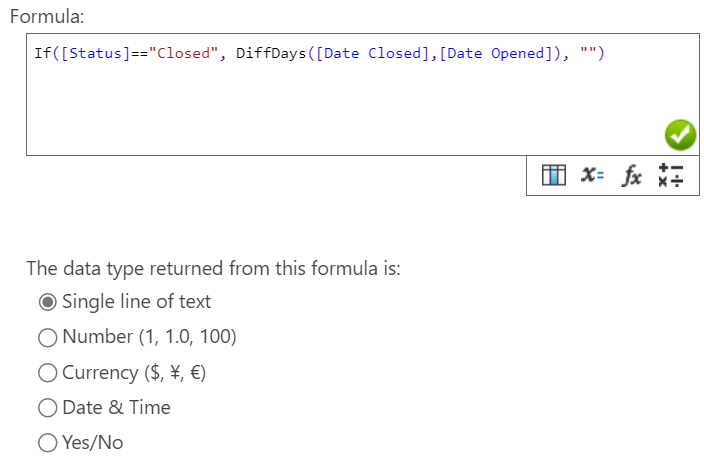The image size is (704, 461).
Task: Select the Date & Time radio button
Action: [x=48, y=408]
